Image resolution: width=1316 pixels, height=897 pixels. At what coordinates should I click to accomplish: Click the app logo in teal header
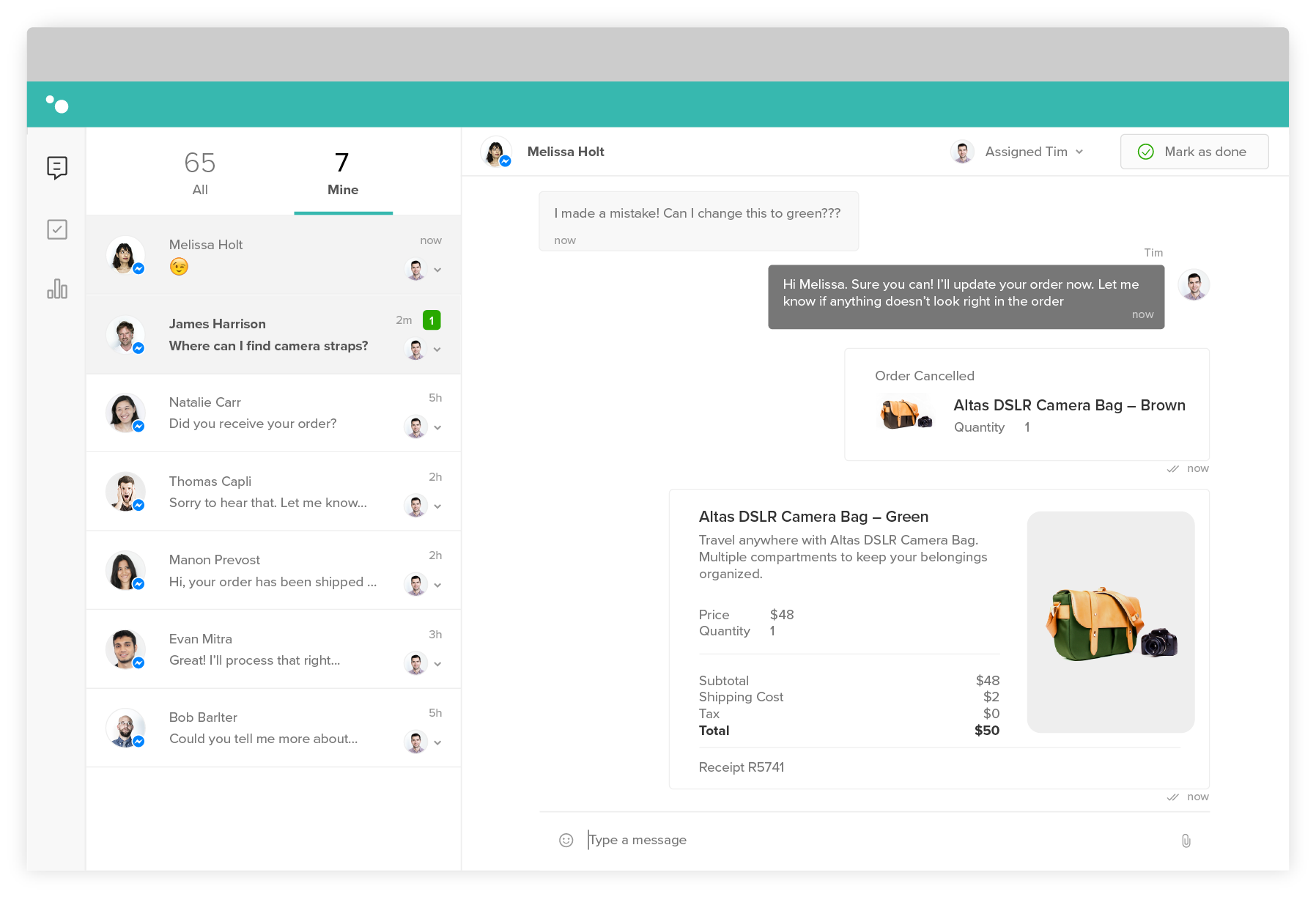coord(57,105)
